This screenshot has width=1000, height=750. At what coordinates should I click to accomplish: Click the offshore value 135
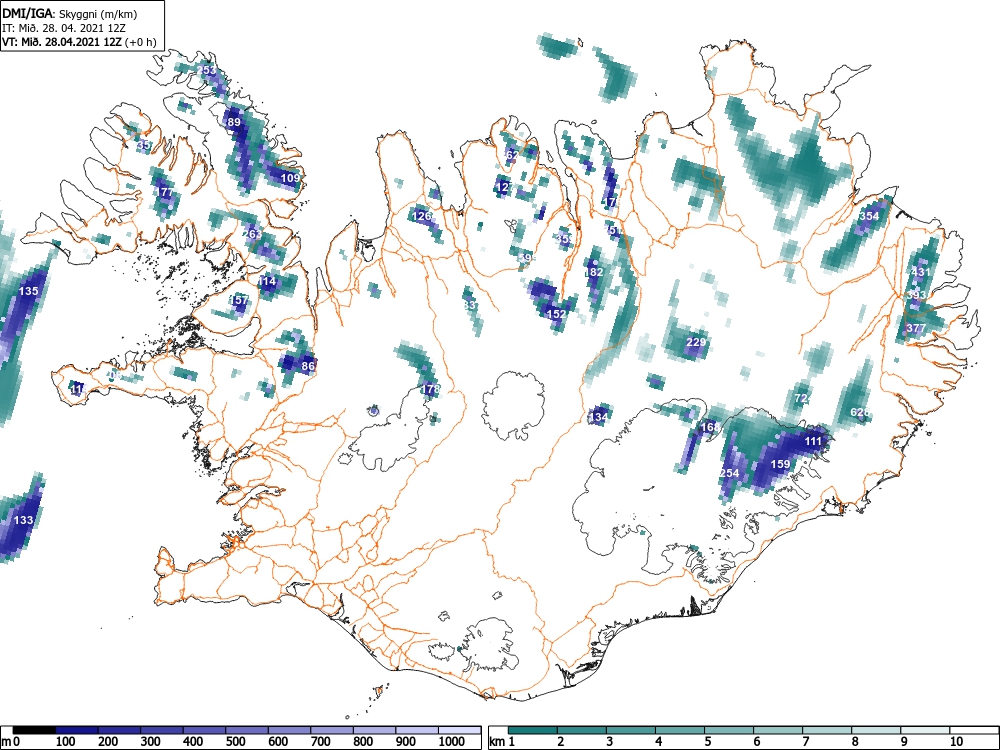click(28, 291)
